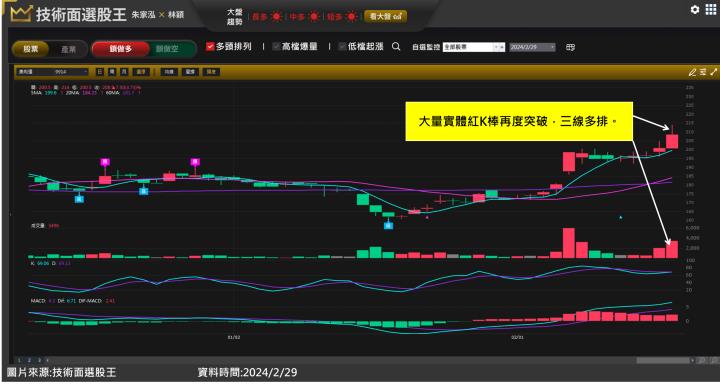Open the apps grid icon
720x385 pixels.
710,10
